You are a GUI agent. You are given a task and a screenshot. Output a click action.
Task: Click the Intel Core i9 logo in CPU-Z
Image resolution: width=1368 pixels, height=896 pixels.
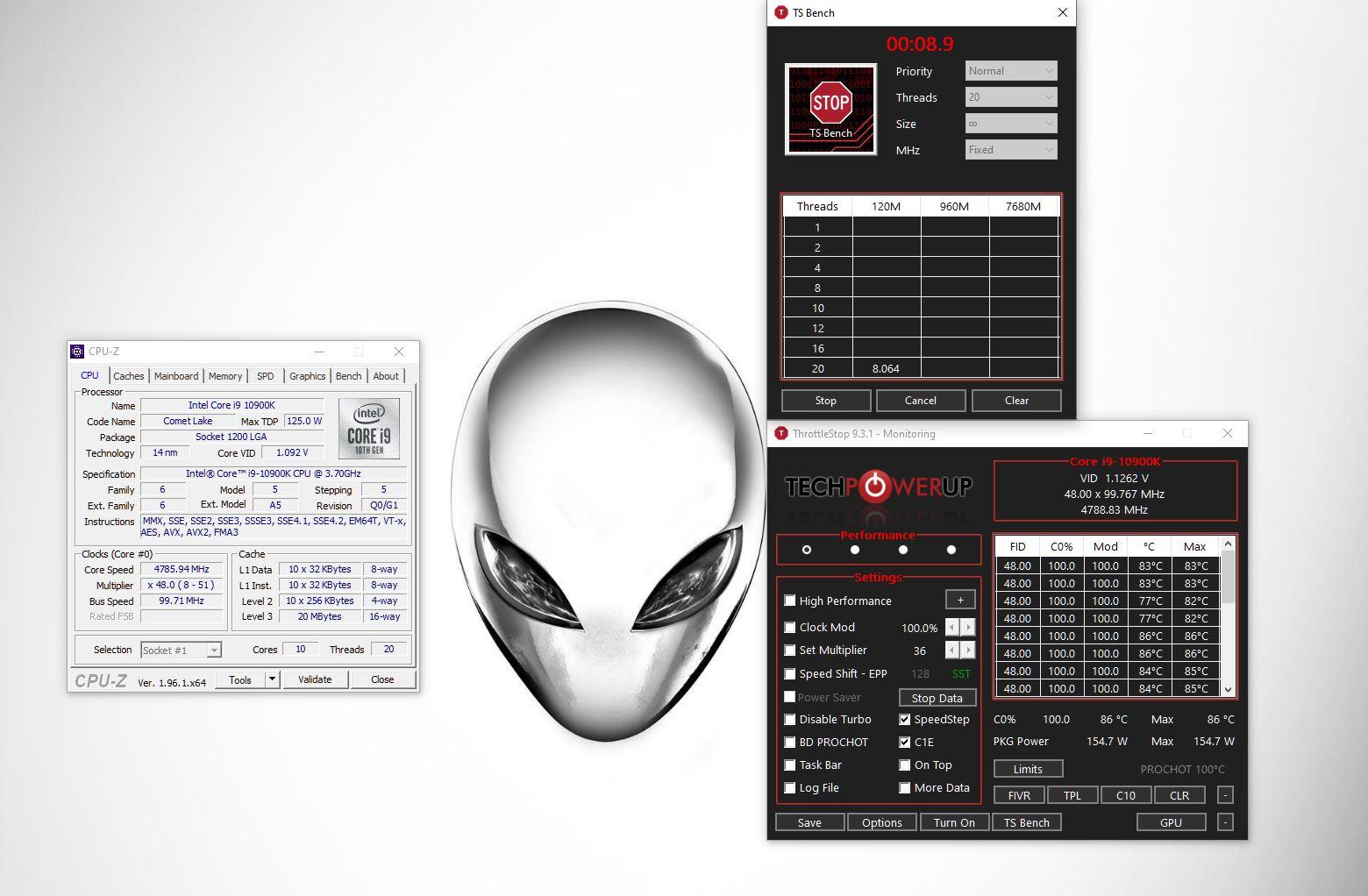(x=369, y=429)
